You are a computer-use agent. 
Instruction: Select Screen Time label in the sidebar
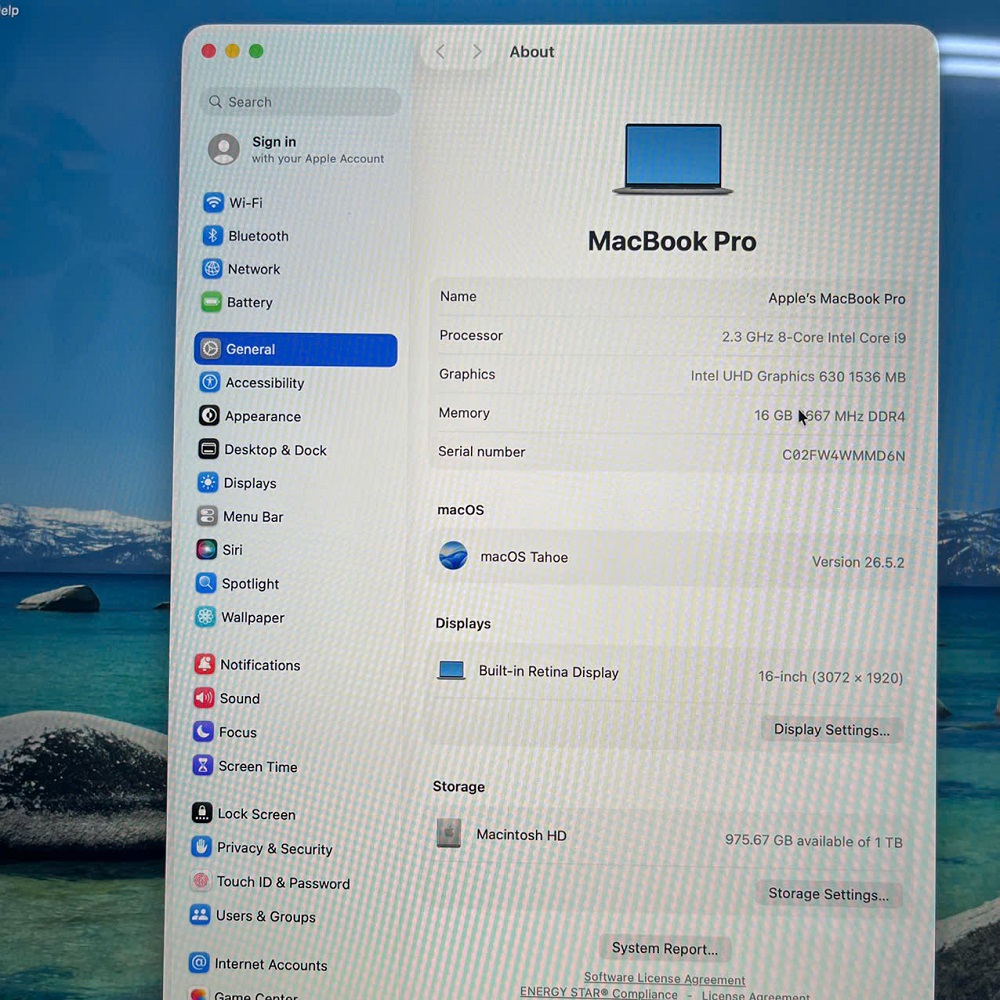tap(258, 766)
